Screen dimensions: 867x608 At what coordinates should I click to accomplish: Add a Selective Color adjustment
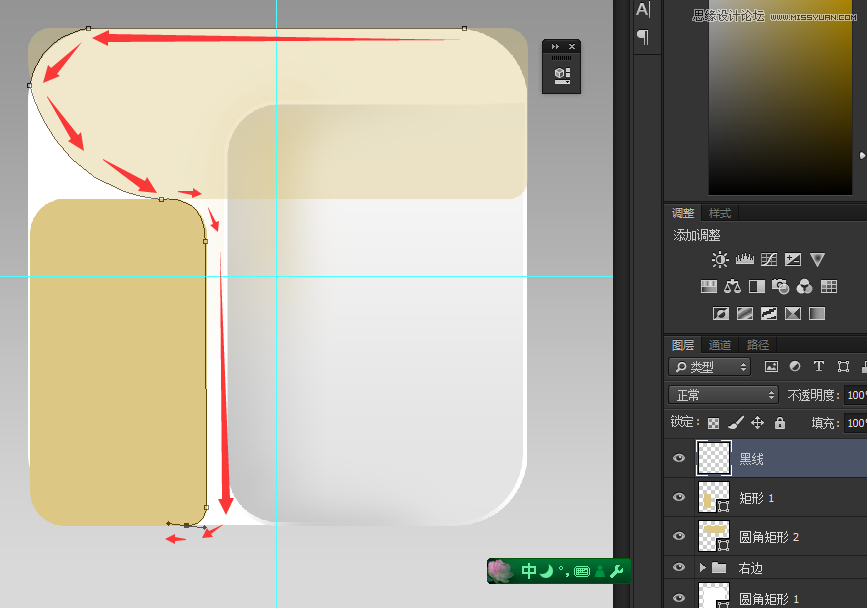tap(793, 313)
